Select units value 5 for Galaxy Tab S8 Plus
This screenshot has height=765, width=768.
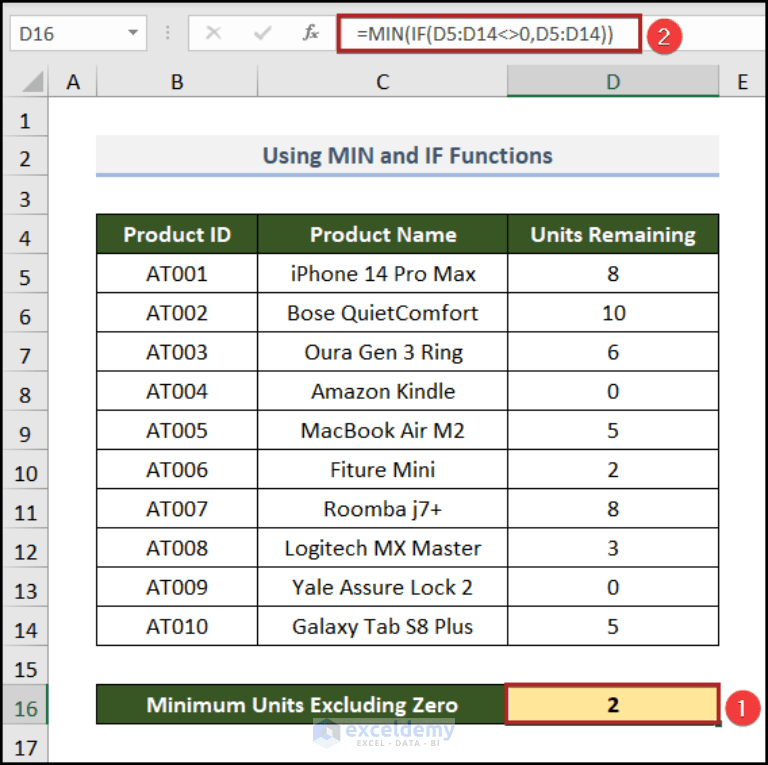pos(613,626)
